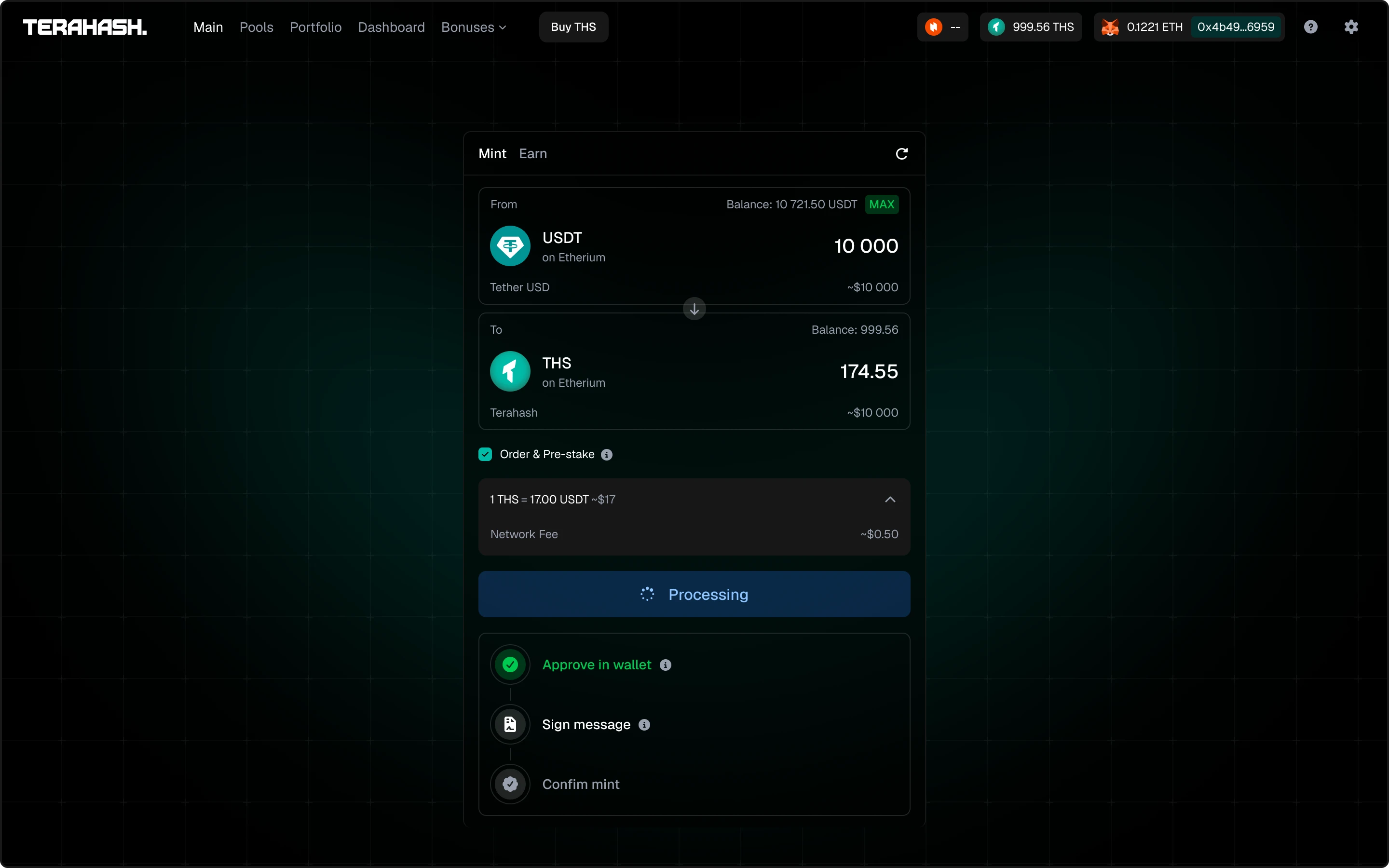Edit the 10 000 USDT amount field
The height and width of the screenshot is (868, 1389).
tap(866, 246)
